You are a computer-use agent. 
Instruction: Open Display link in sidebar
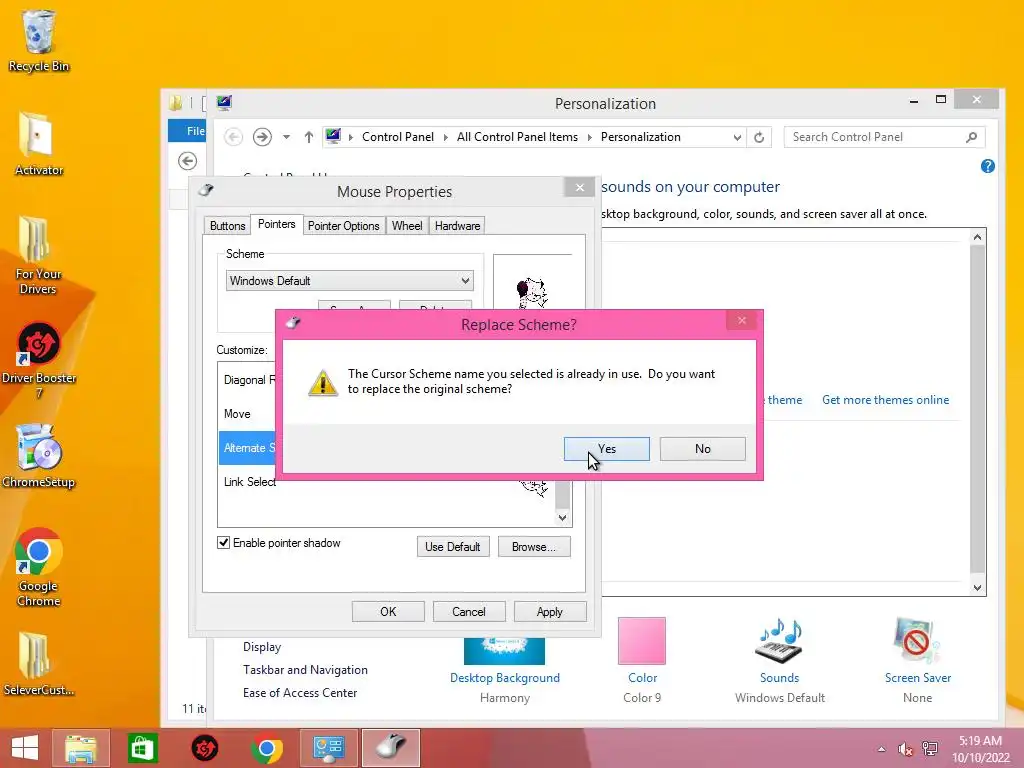[262, 647]
